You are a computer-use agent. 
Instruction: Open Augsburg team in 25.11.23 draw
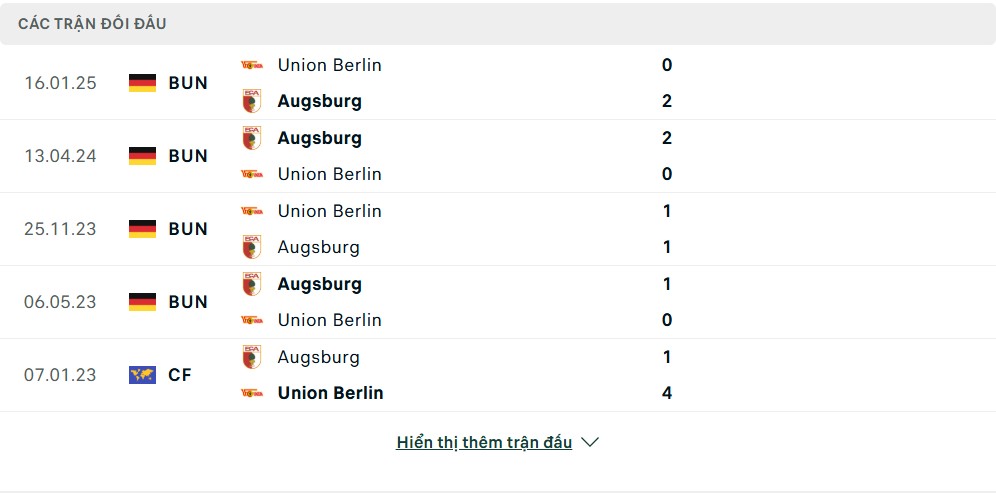tap(318, 247)
